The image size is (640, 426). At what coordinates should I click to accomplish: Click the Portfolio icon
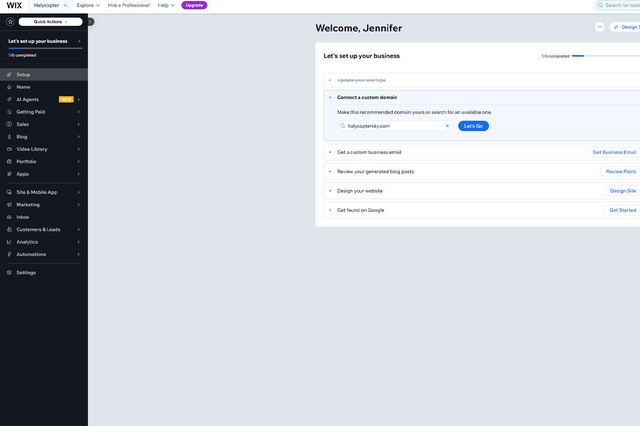(x=9, y=162)
